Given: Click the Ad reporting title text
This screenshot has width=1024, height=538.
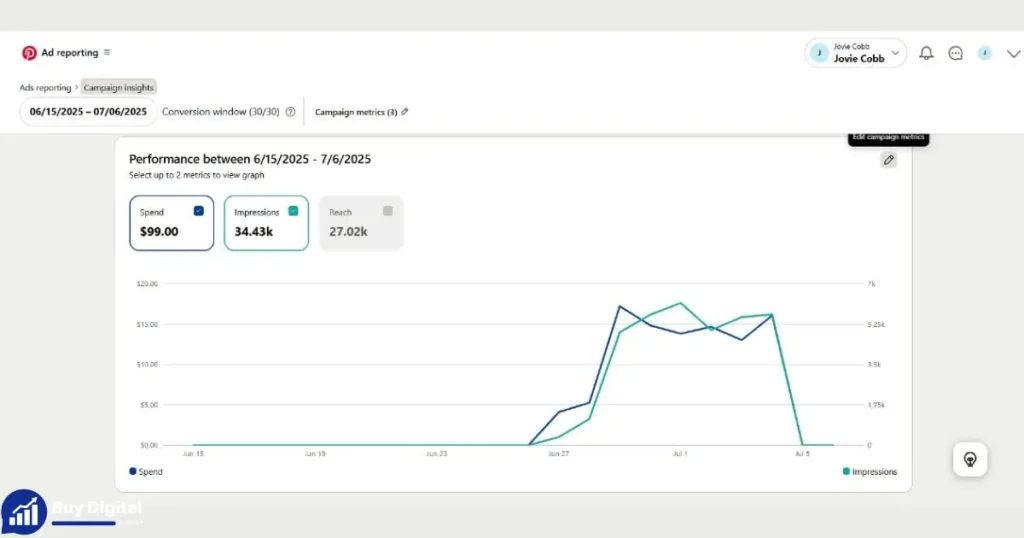Looking at the screenshot, I should [70, 53].
